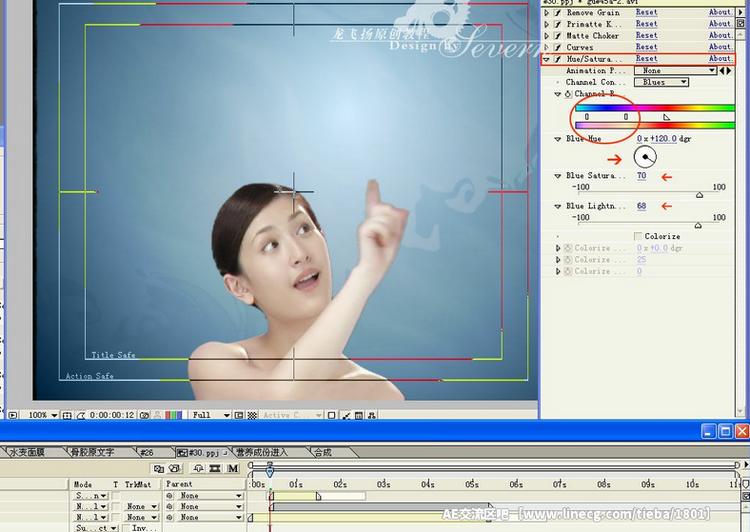750x532 pixels.
Task: Collapse the Hue/Saturation effect
Action: click(x=547, y=59)
